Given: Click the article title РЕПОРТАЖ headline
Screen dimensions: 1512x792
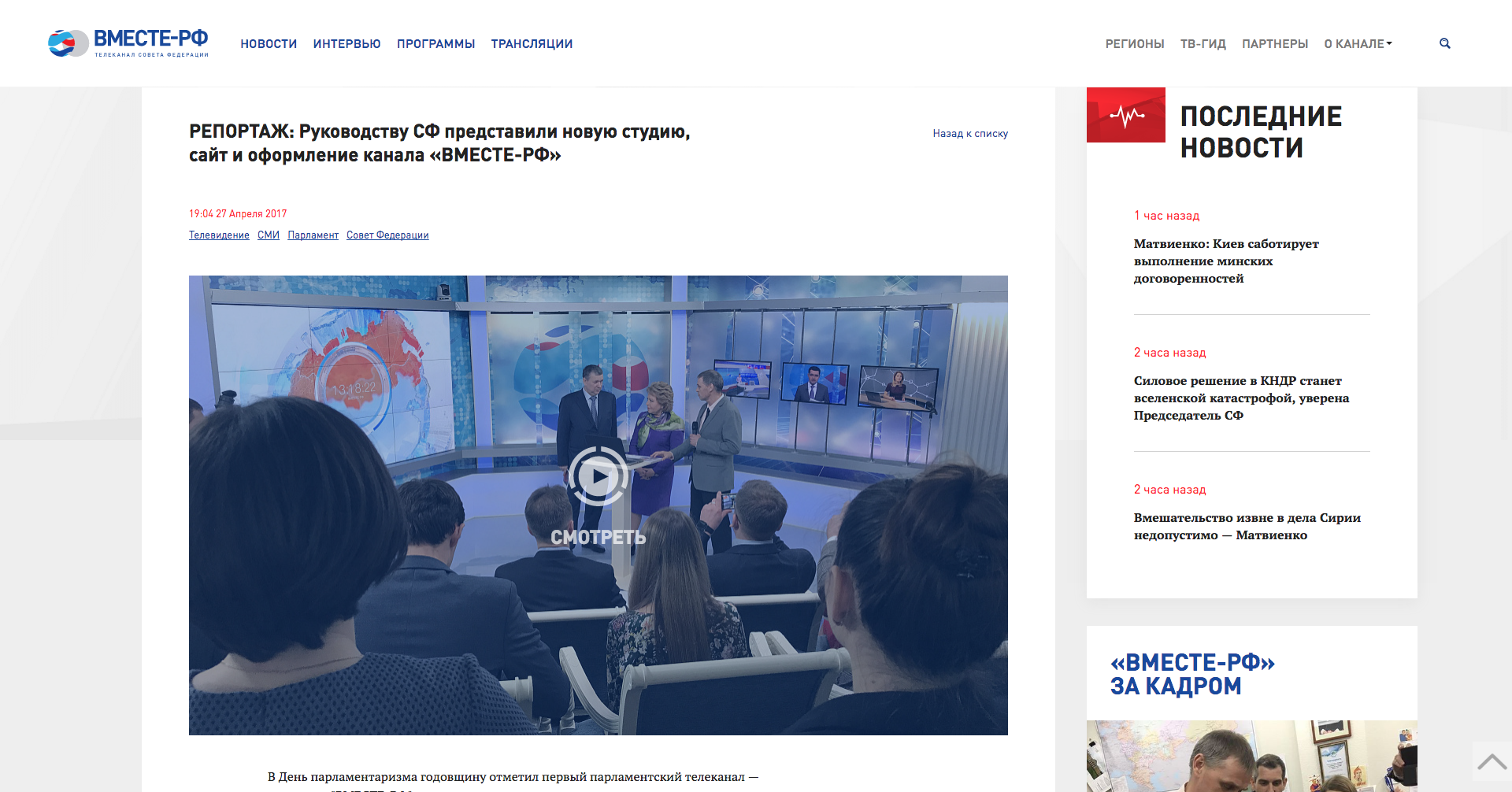Looking at the screenshot, I should 439,143.
